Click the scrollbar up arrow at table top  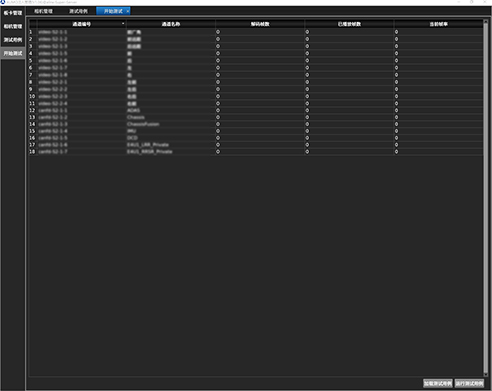point(485,22)
